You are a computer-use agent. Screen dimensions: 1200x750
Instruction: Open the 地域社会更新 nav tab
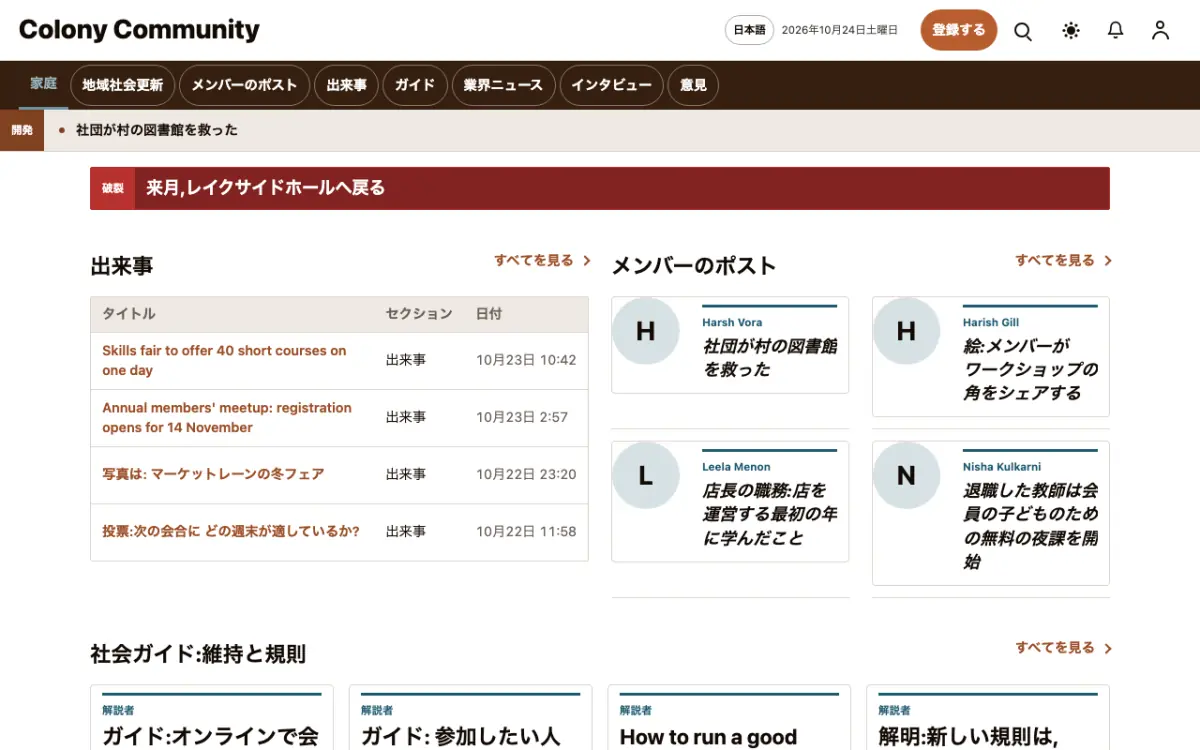(123, 85)
